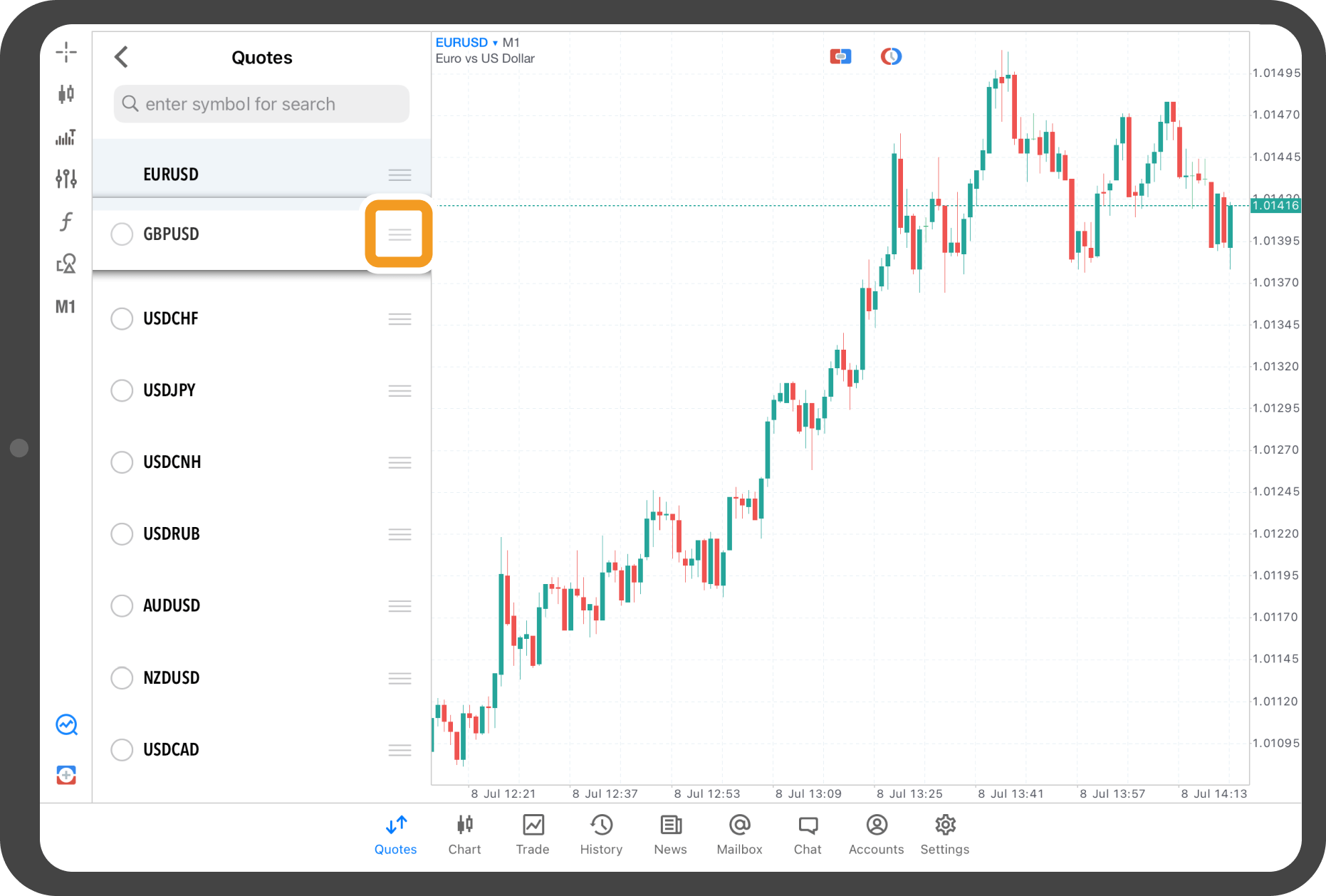Click the blue chart analysis icon

click(x=66, y=725)
